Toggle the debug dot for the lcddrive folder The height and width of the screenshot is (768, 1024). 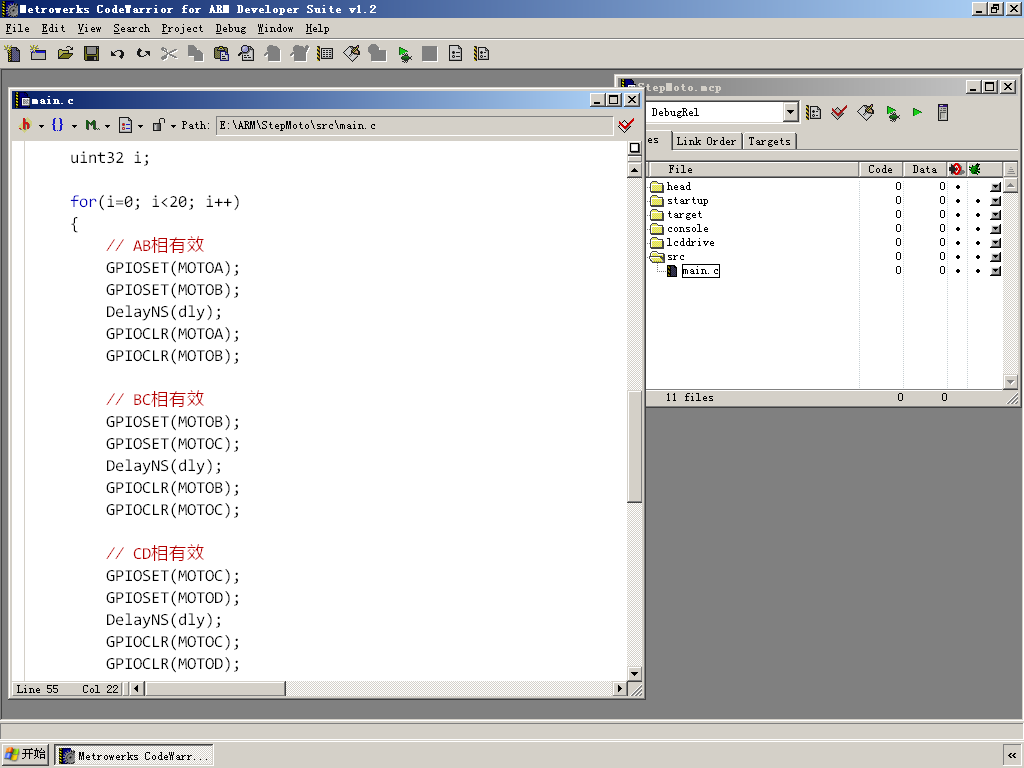click(x=978, y=243)
